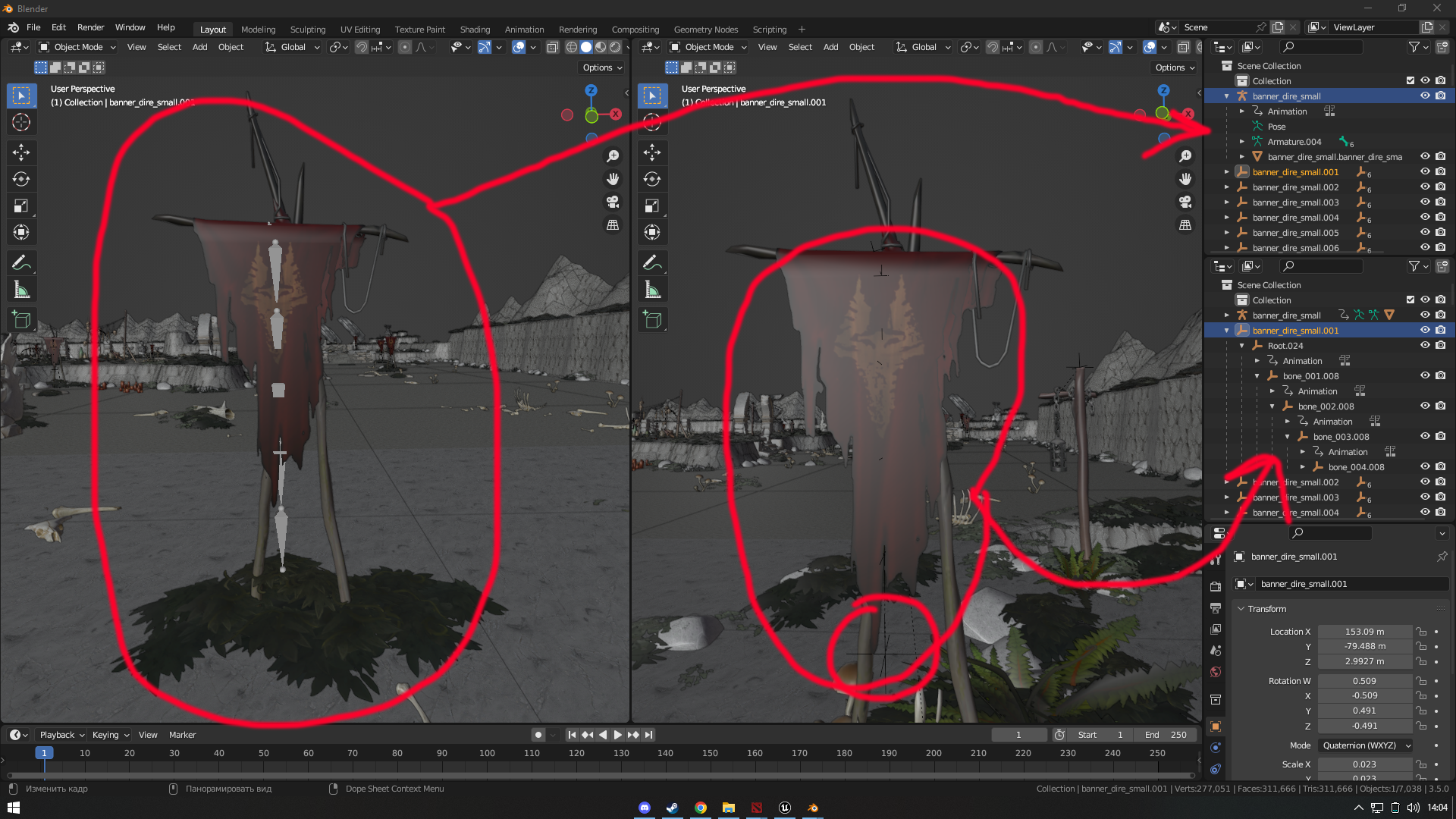Open the Options dropdown in the viewport header
Image resolution: width=1456 pixels, height=819 pixels.
601,67
